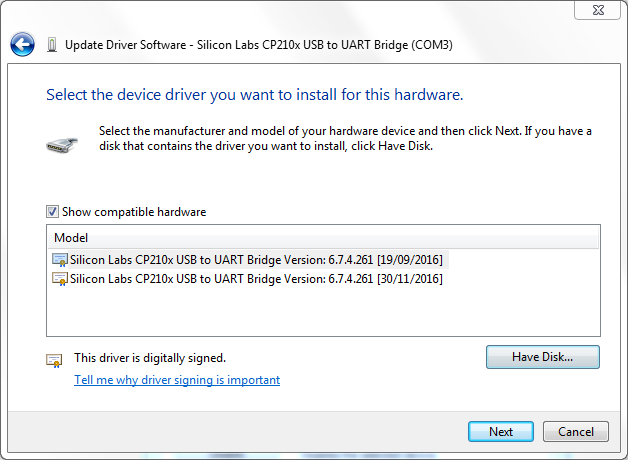628x460 pixels.
Task: Click empty area of the Model list
Action: point(323,311)
